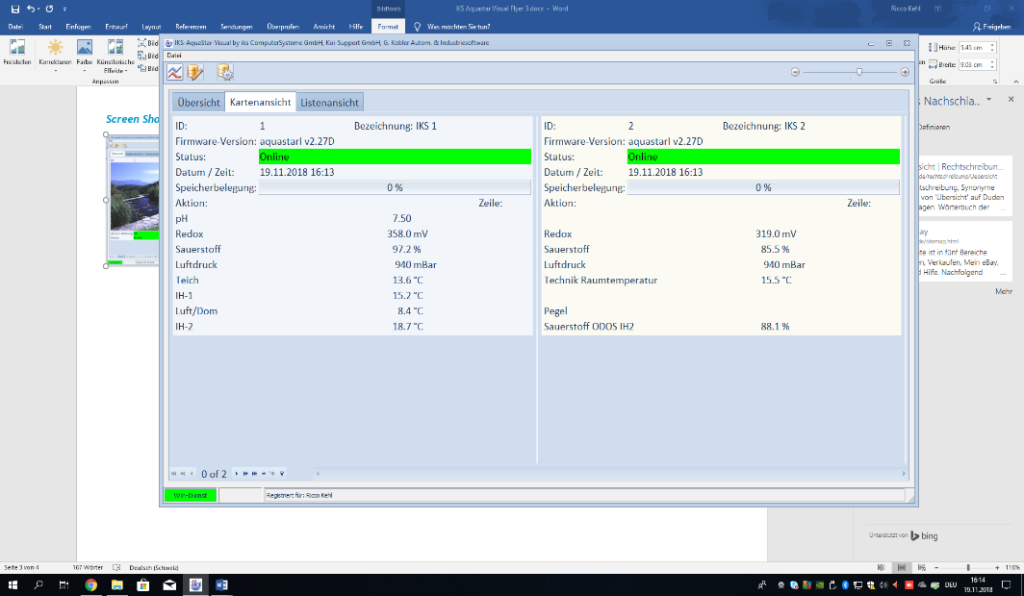Click the zoom-out minus icon beside slider
1024x596 pixels.
pyautogui.click(x=795, y=72)
